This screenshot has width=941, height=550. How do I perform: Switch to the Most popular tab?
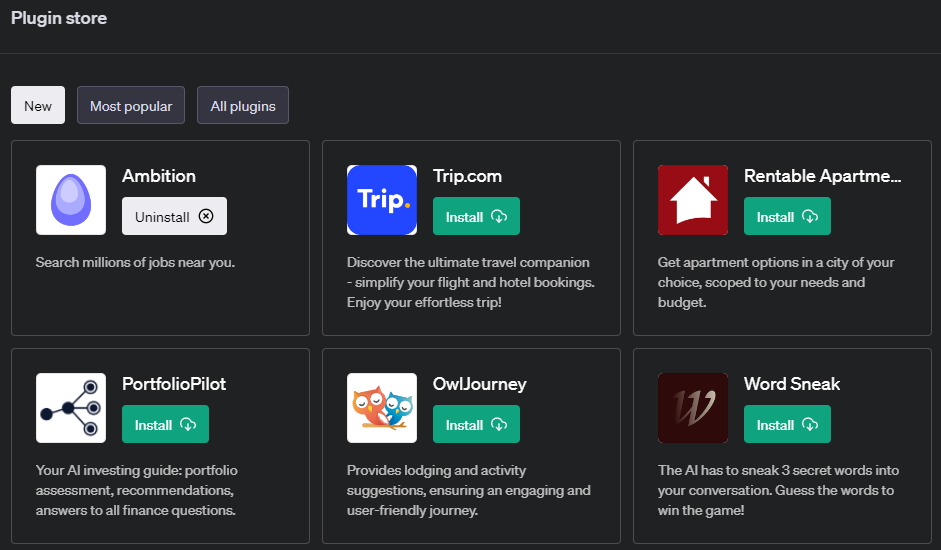[x=131, y=106]
